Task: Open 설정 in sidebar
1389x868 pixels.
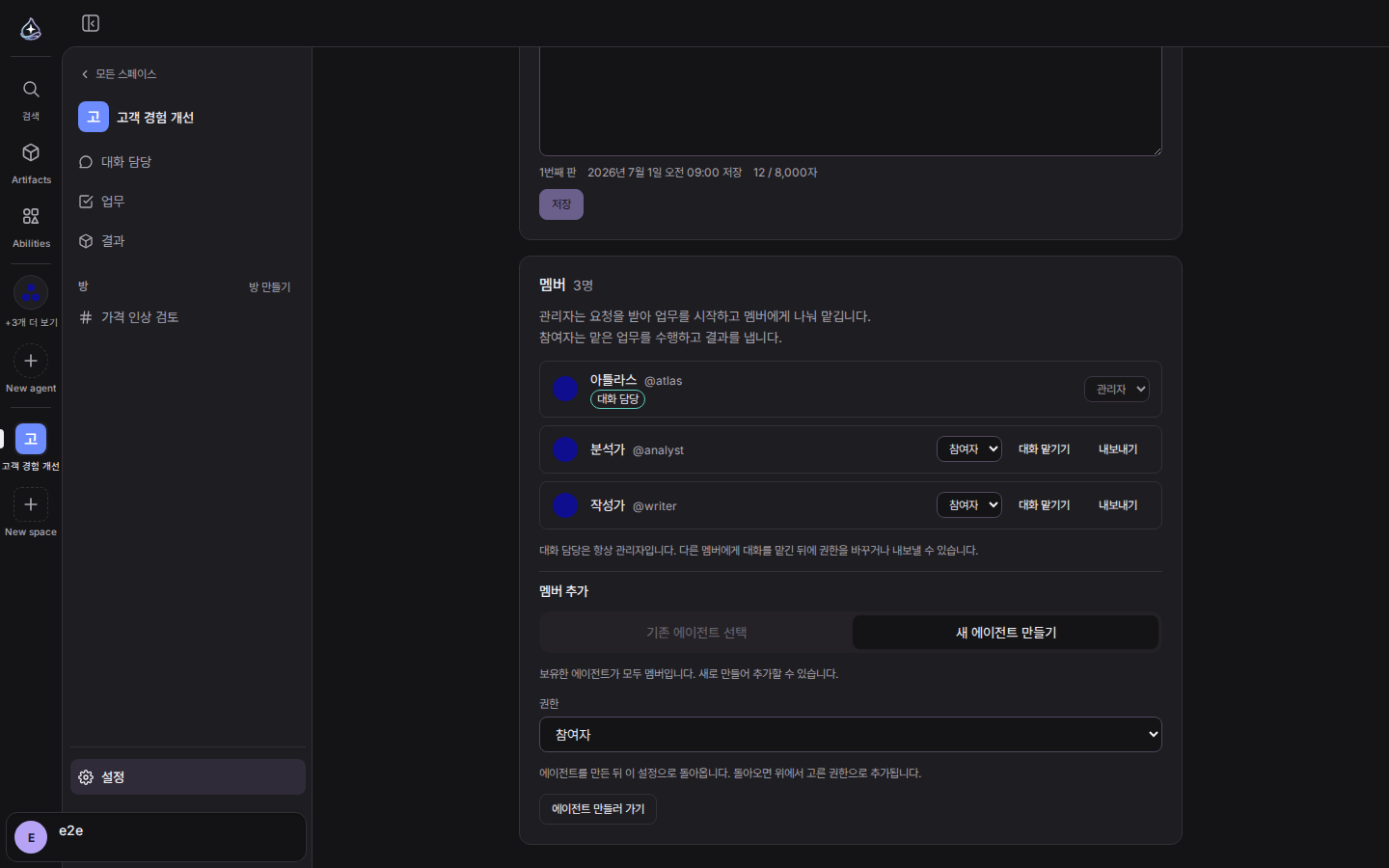Action: [188, 777]
